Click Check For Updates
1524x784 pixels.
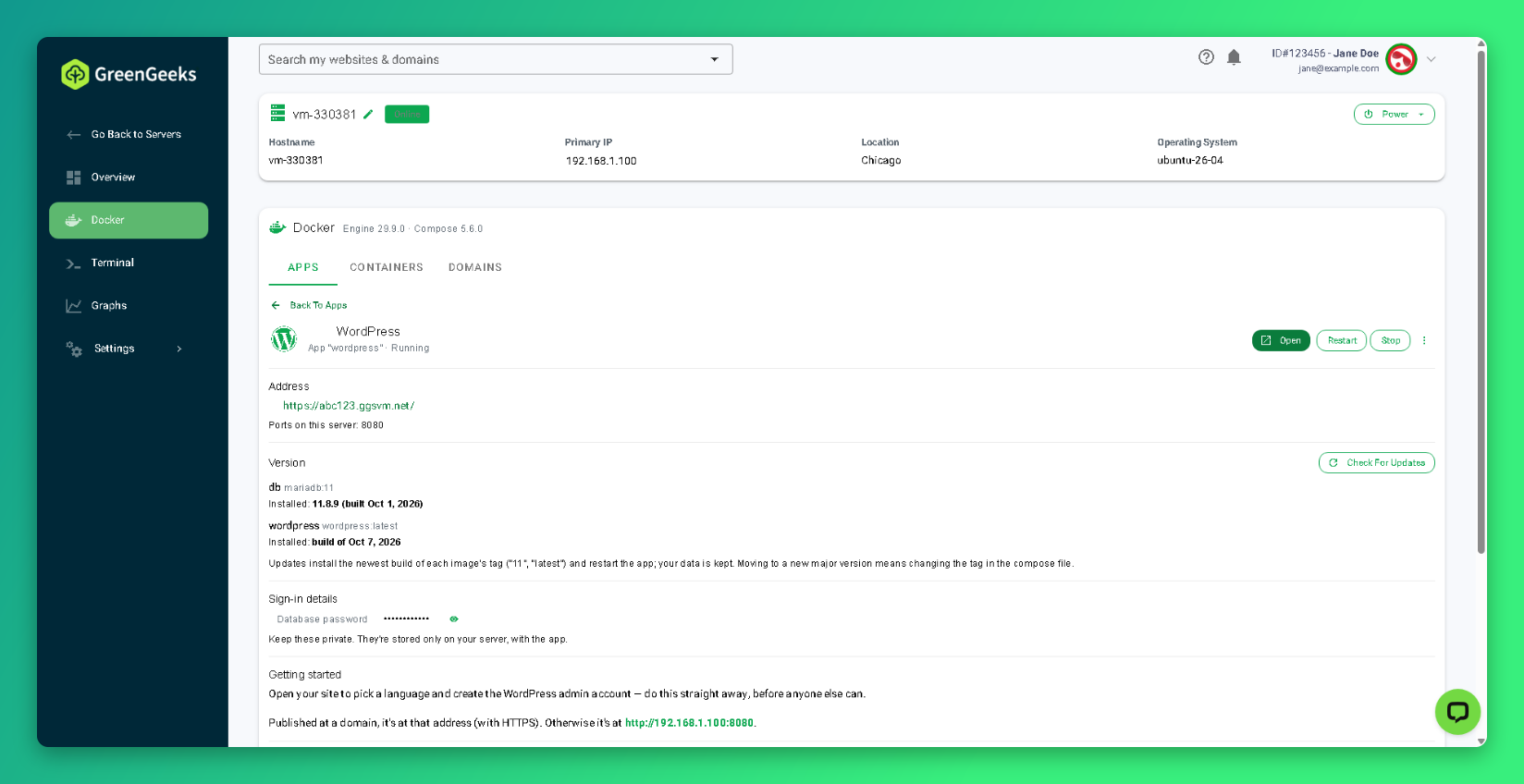pos(1376,462)
